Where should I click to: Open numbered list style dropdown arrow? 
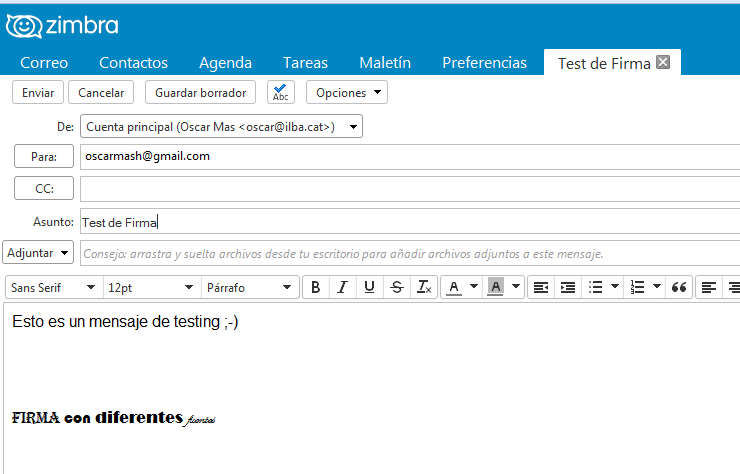(x=656, y=286)
